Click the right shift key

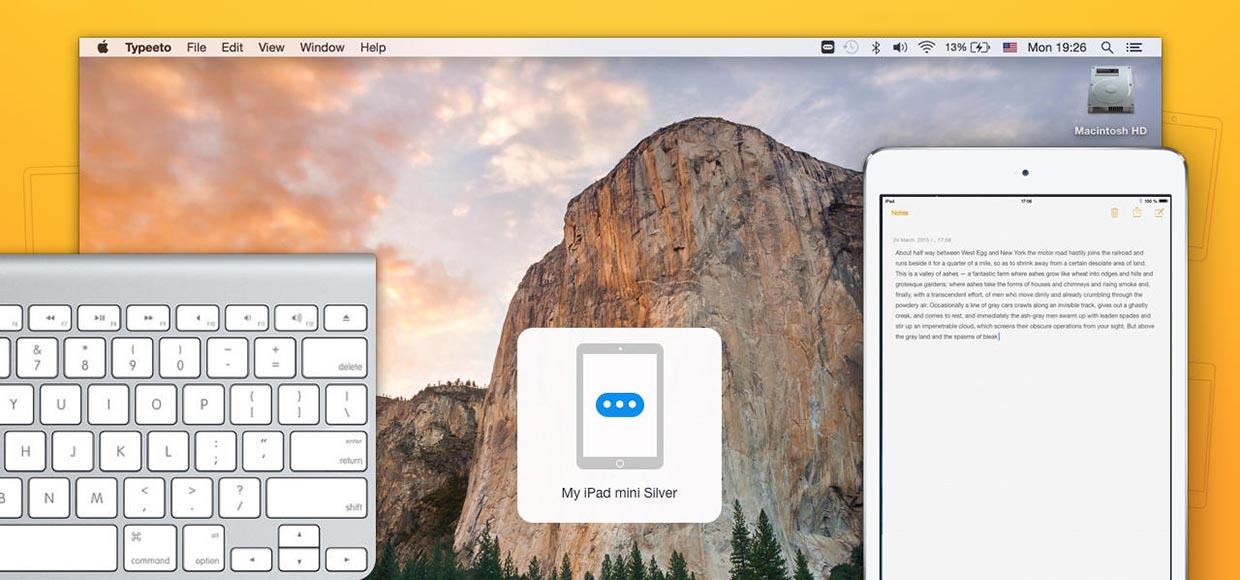click(x=317, y=497)
